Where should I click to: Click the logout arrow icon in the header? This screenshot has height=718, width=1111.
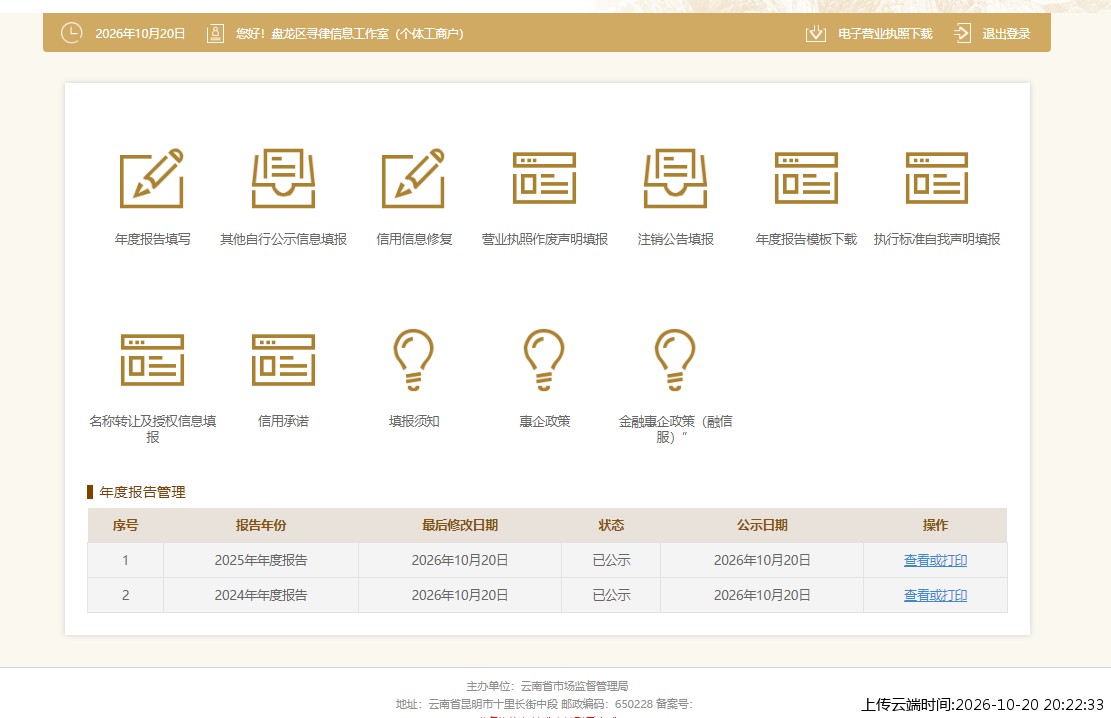point(962,33)
